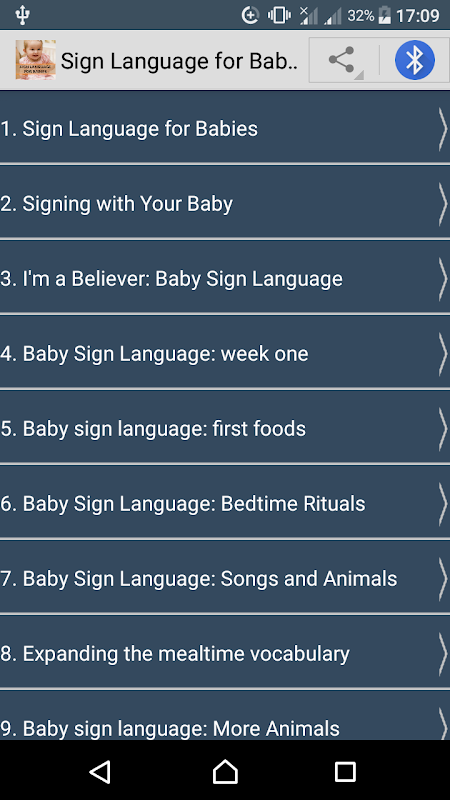
Task: Expand chevron beside first foods item
Action: (x=442, y=428)
